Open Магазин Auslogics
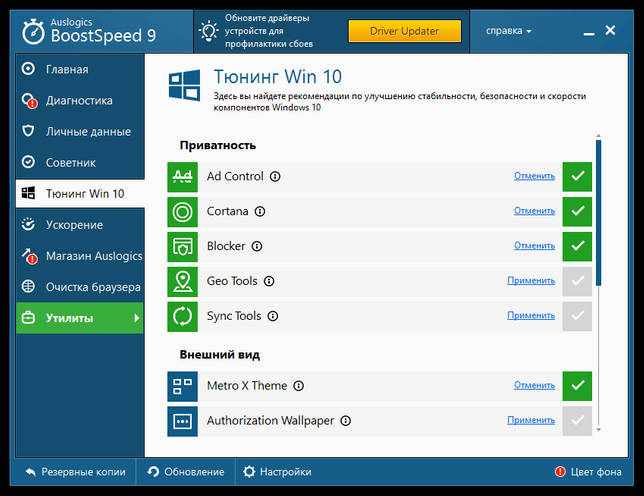The height and width of the screenshot is (496, 644). pos(80,256)
